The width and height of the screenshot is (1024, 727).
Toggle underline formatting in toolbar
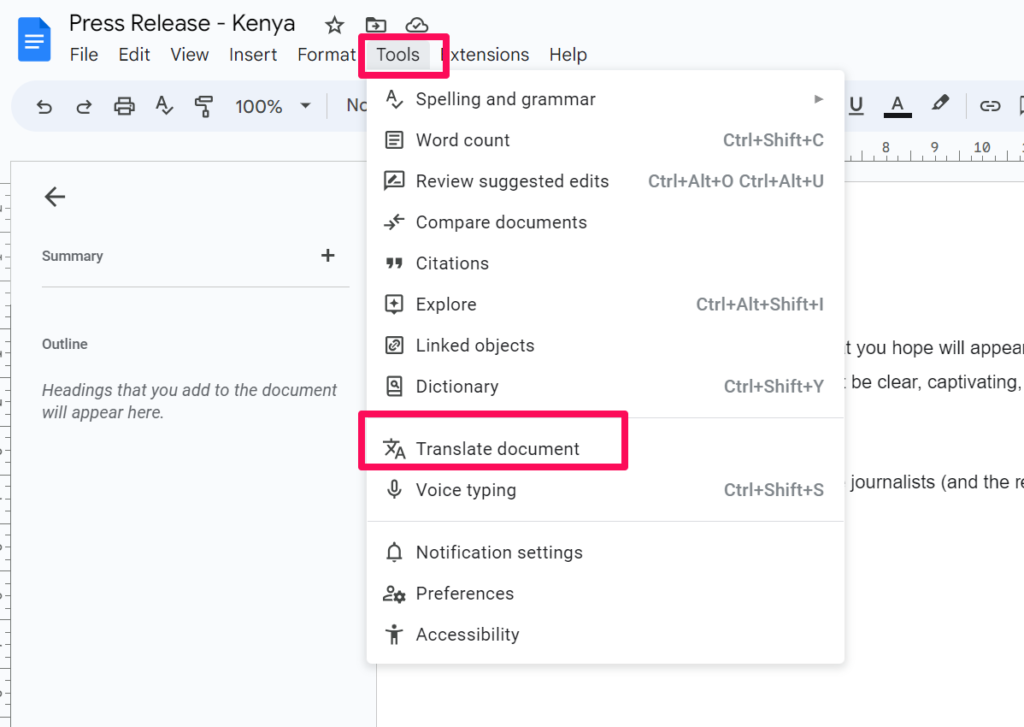[856, 106]
